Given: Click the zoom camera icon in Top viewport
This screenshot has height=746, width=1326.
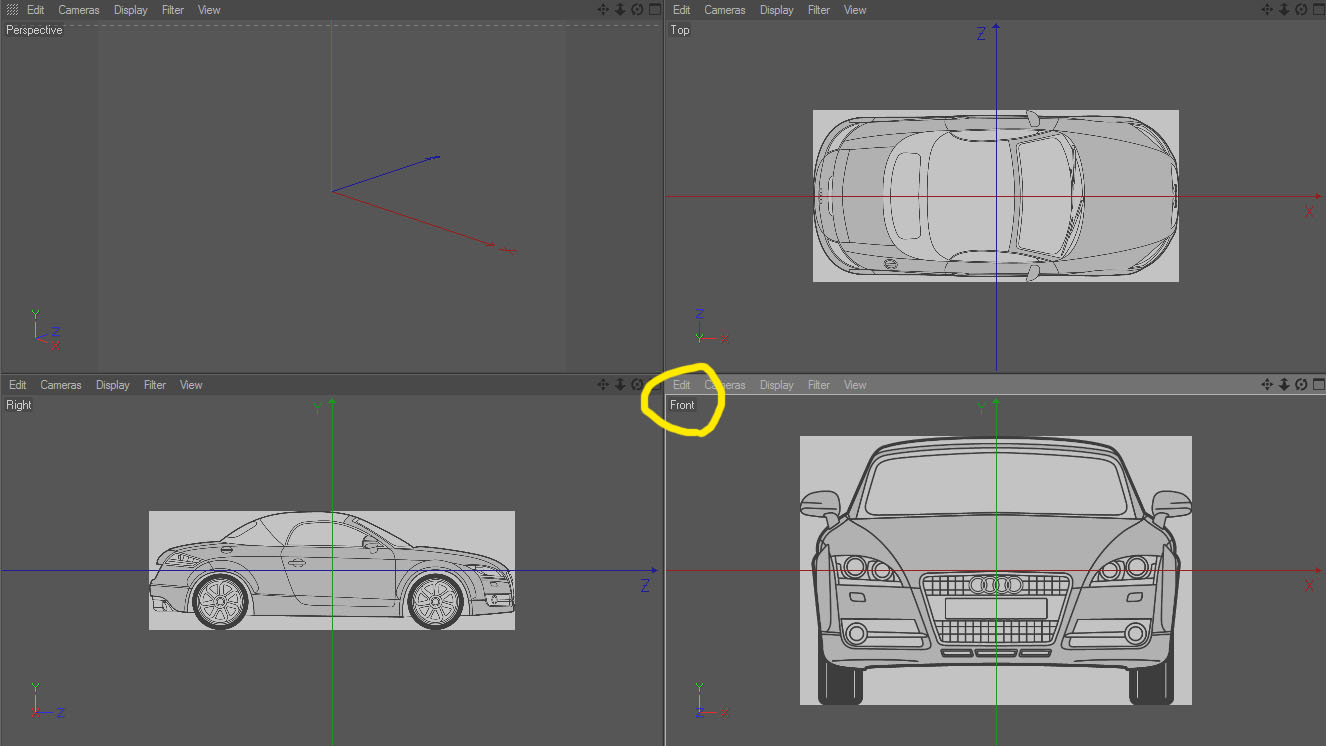Looking at the screenshot, I should pyautogui.click(x=1284, y=10).
